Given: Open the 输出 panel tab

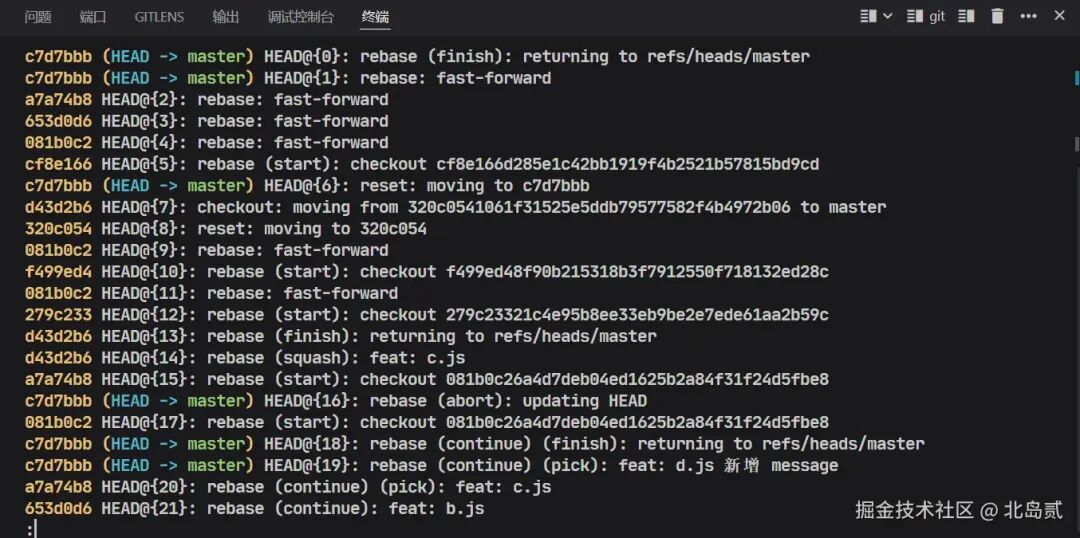Looking at the screenshot, I should tap(226, 17).
